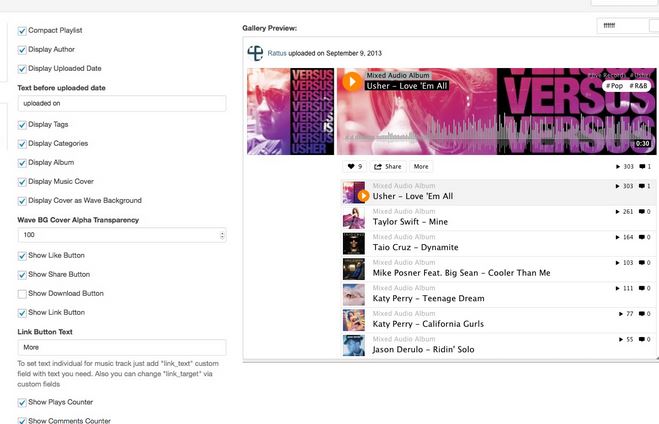This screenshot has width=659, height=424.
Task: Click the plays icon on Jason Derulo row (55)
Action: coord(621,340)
